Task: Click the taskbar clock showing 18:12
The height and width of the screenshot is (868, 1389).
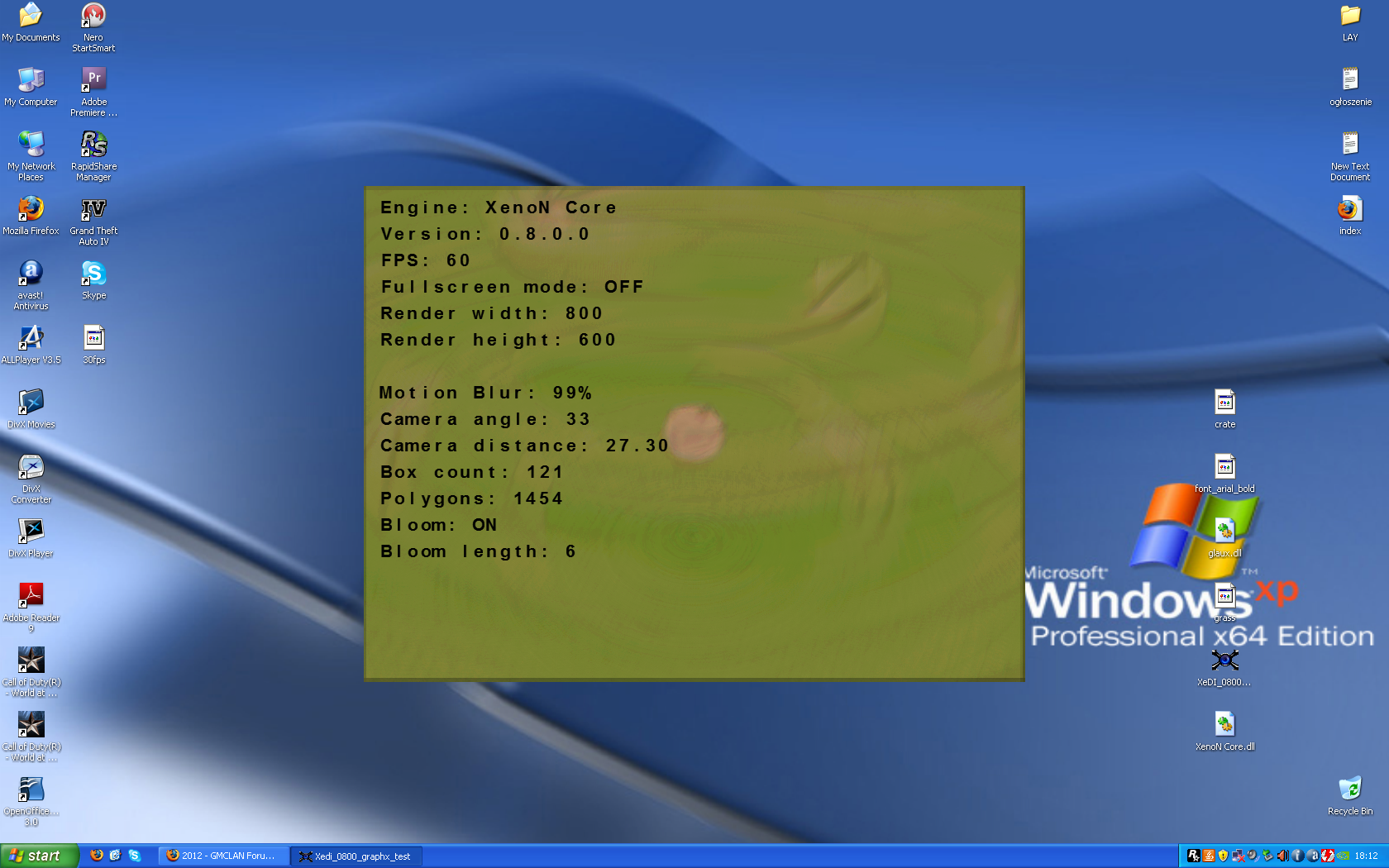Action: (x=1366, y=856)
